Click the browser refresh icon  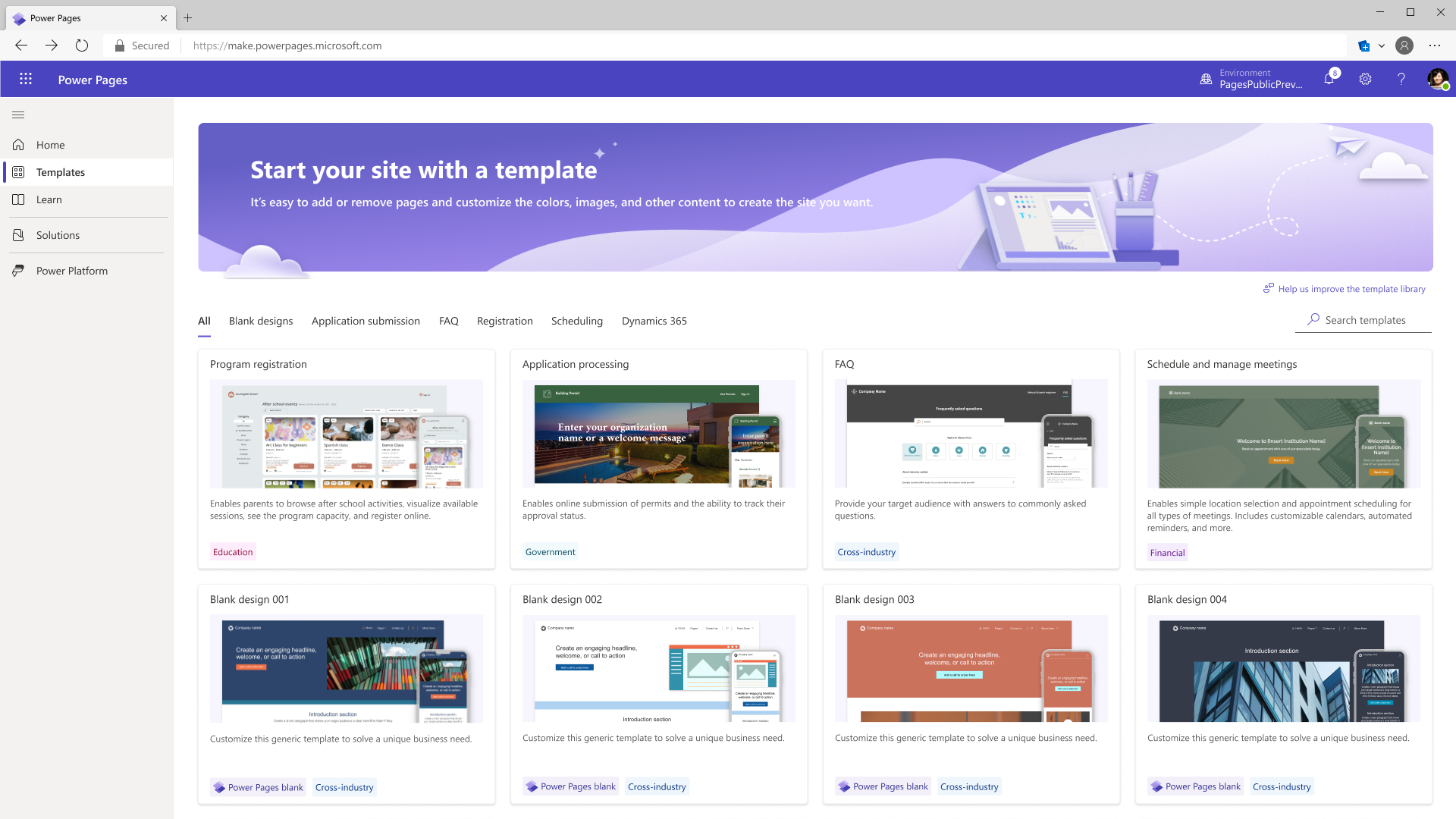coord(82,45)
